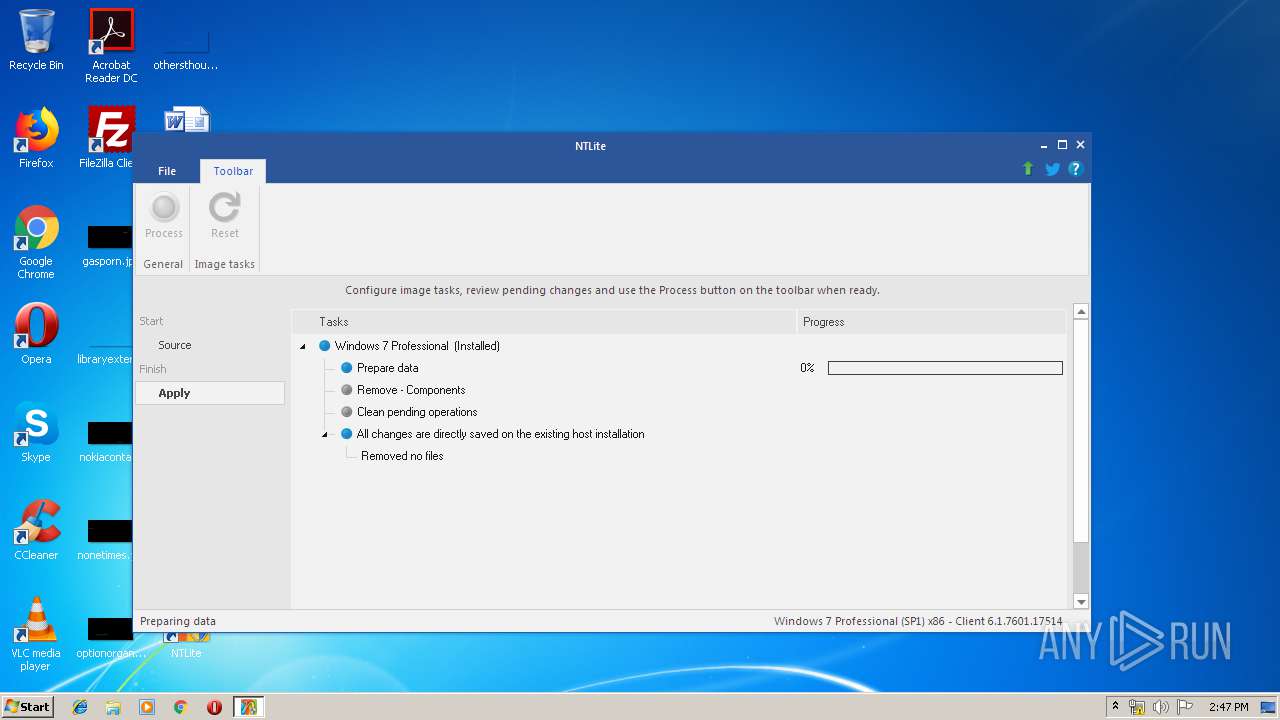The height and width of the screenshot is (720, 1280).
Task: Open the Skype desktop shortcut
Action: pyautogui.click(x=36, y=432)
